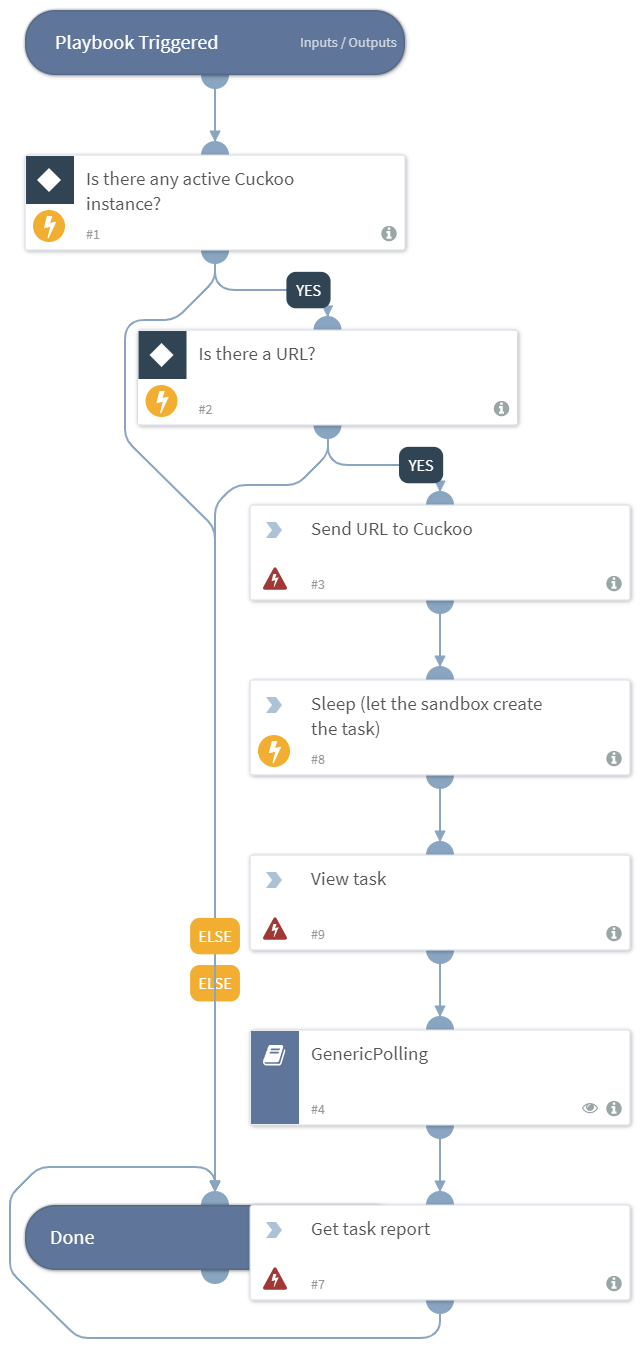Screen dimensions: 640x1348
Task: Open Inputs / Outputs of Playbook Triggered
Action: [x=348, y=43]
